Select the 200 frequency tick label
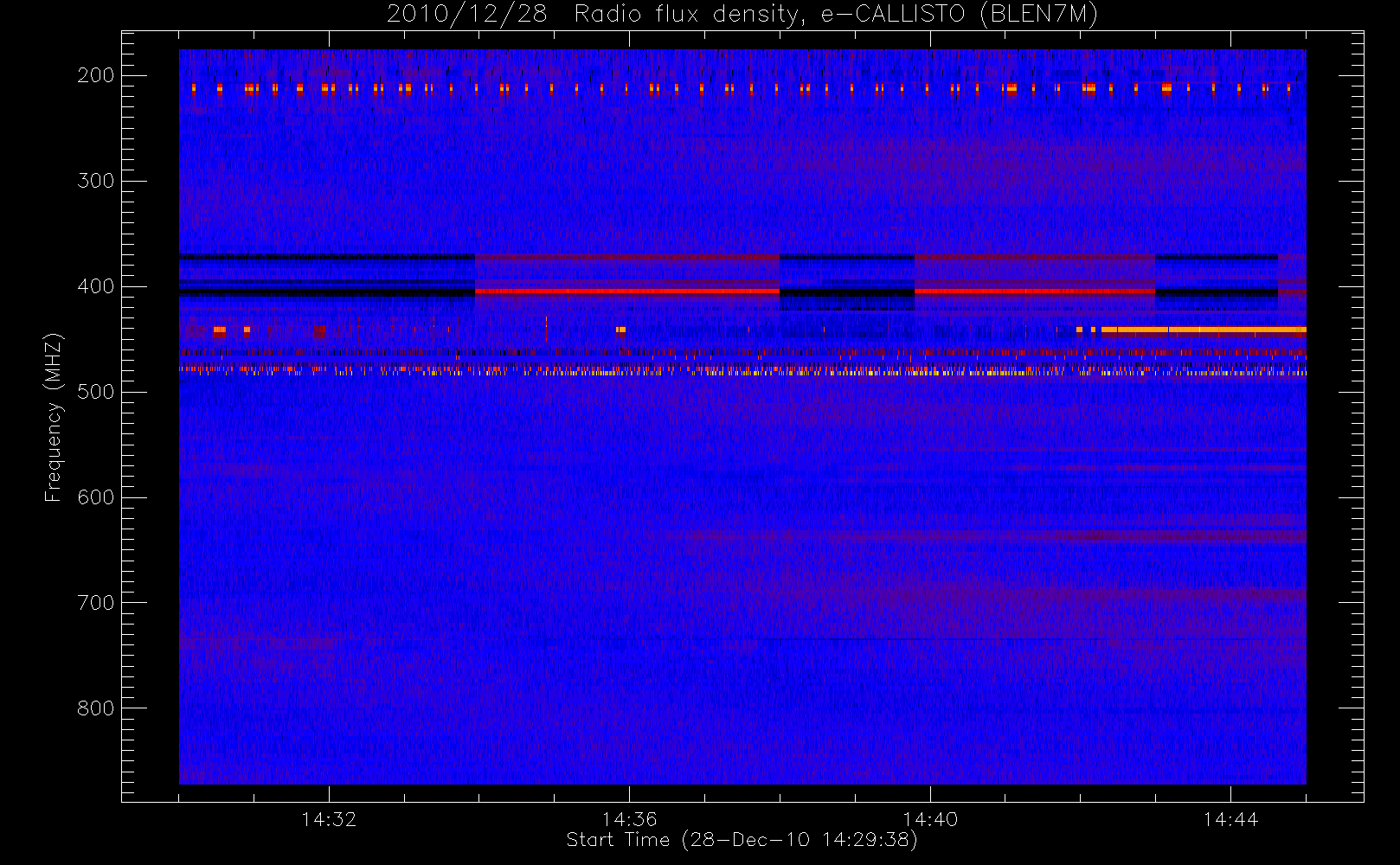Viewport: 1400px width, 865px height. pos(96,75)
